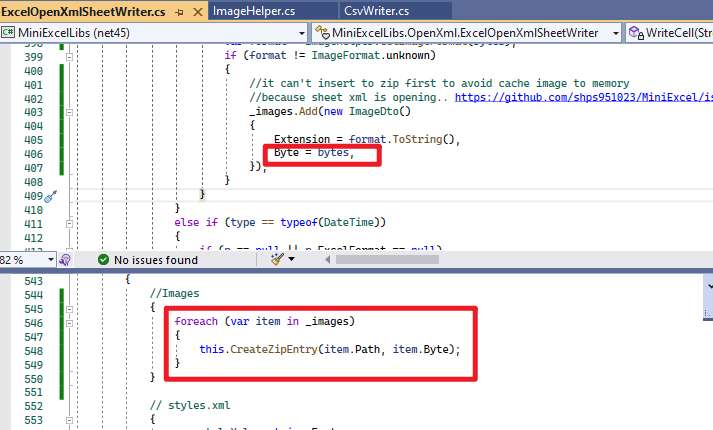Switch to the ImageHelper.cs tab
This screenshot has width=713, height=430.
(x=254, y=11)
